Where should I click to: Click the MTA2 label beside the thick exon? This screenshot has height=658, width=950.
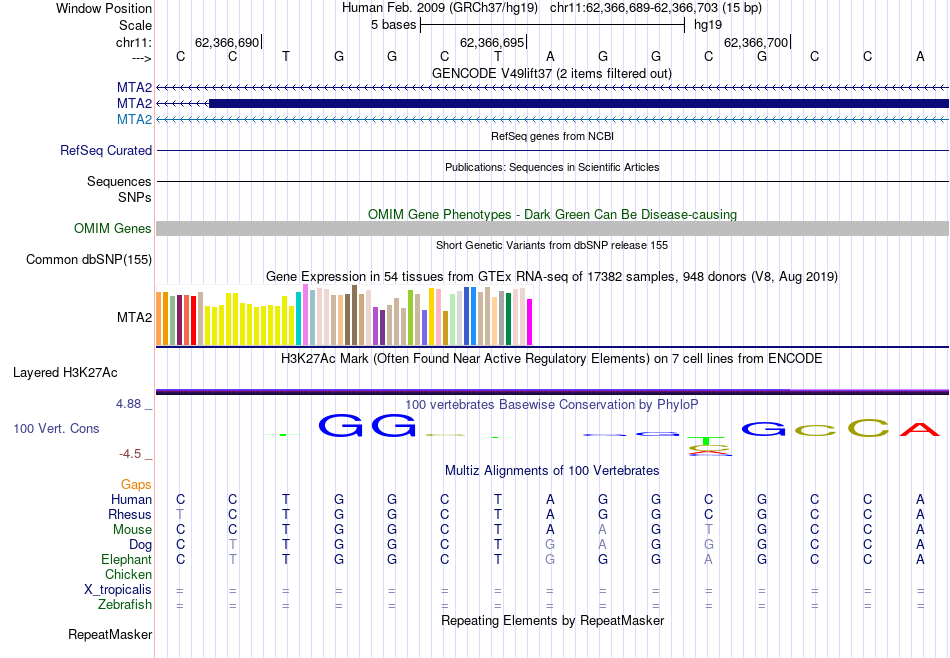pos(135,104)
